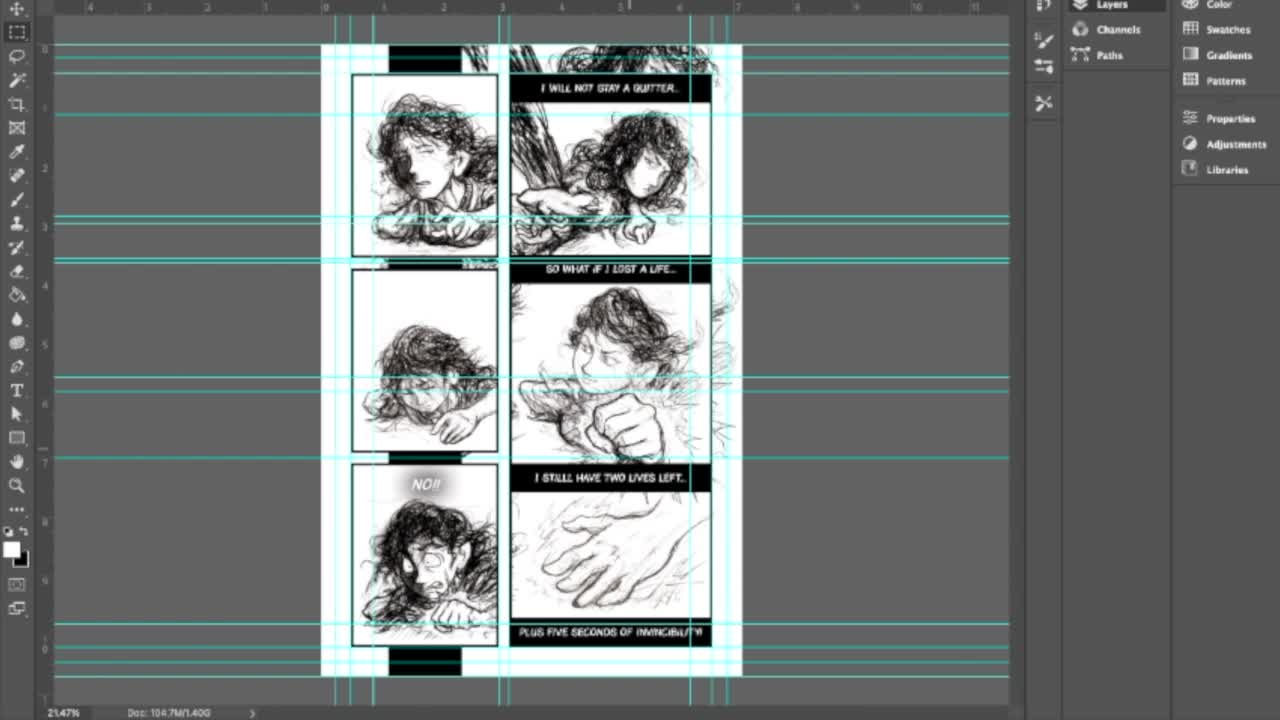Click the background color swatch
Image resolution: width=1280 pixels, height=720 pixels.
coord(23,561)
